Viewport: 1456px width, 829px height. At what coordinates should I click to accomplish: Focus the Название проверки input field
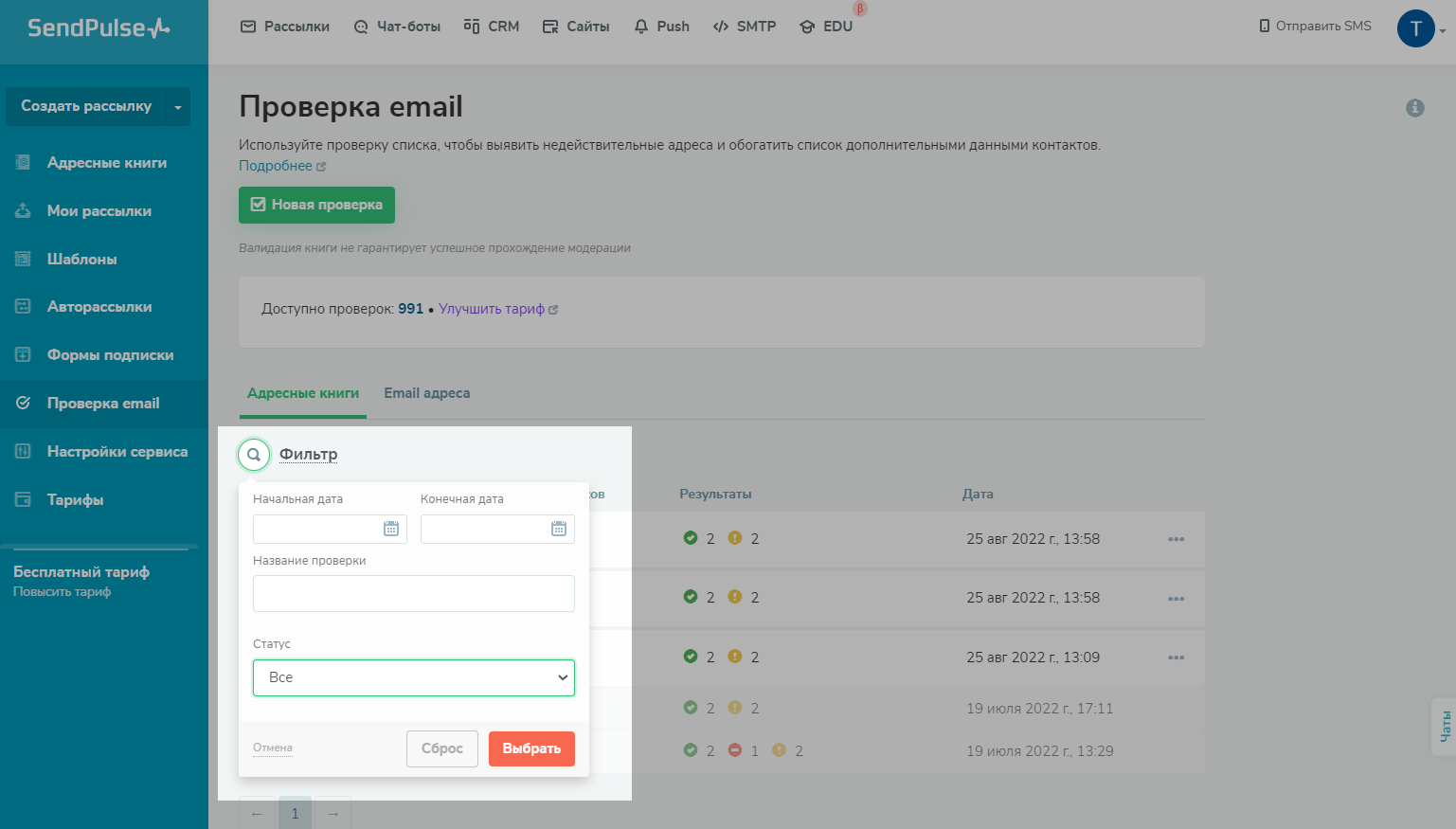point(414,593)
